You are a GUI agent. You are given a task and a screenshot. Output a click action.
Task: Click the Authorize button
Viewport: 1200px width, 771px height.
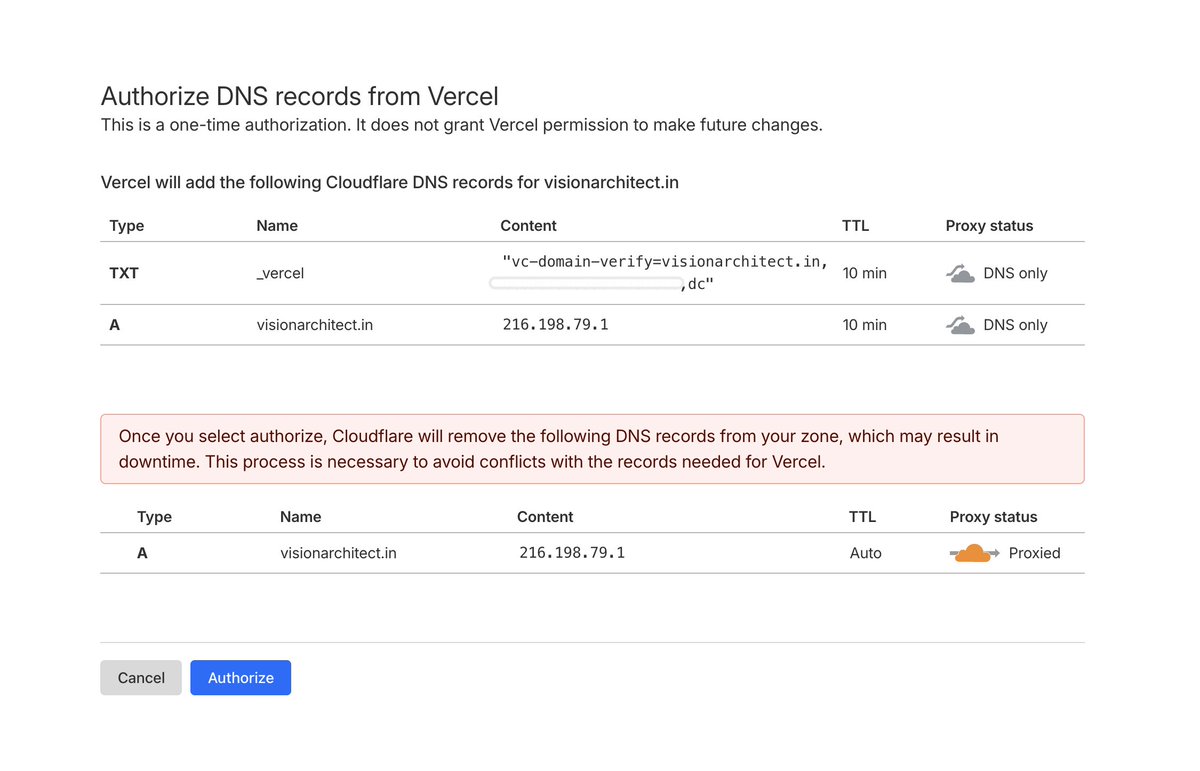[240, 677]
